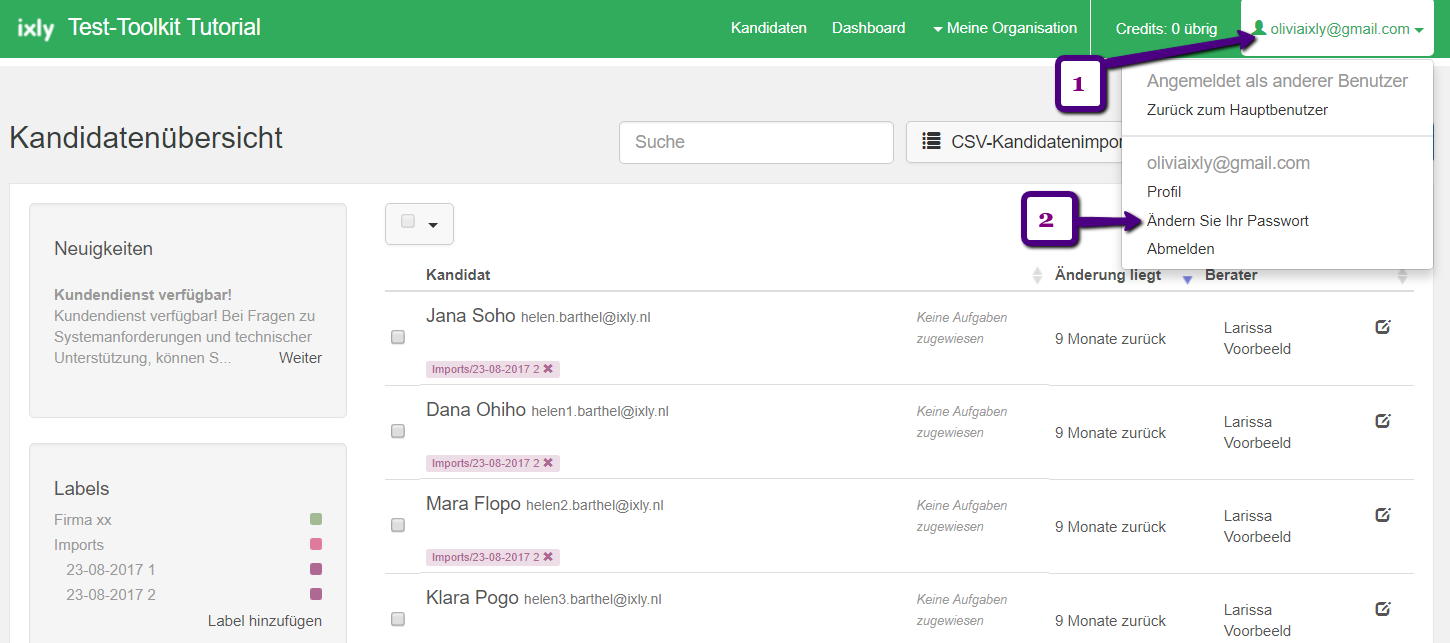
Task: Open candidate Mara Flopo
Action: tap(473, 504)
